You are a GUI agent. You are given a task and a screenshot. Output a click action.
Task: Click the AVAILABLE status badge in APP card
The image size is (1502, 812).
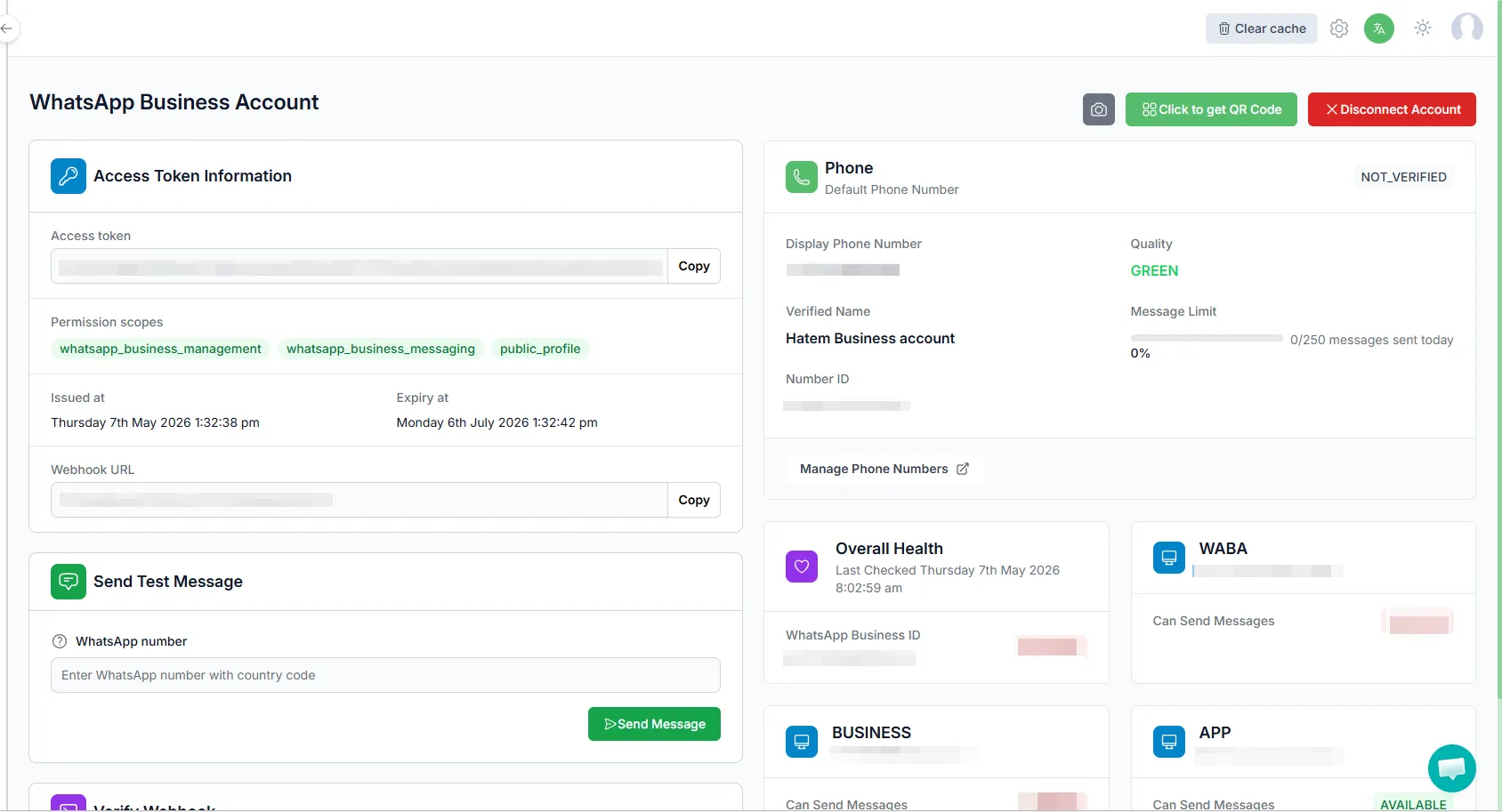[x=1413, y=804]
